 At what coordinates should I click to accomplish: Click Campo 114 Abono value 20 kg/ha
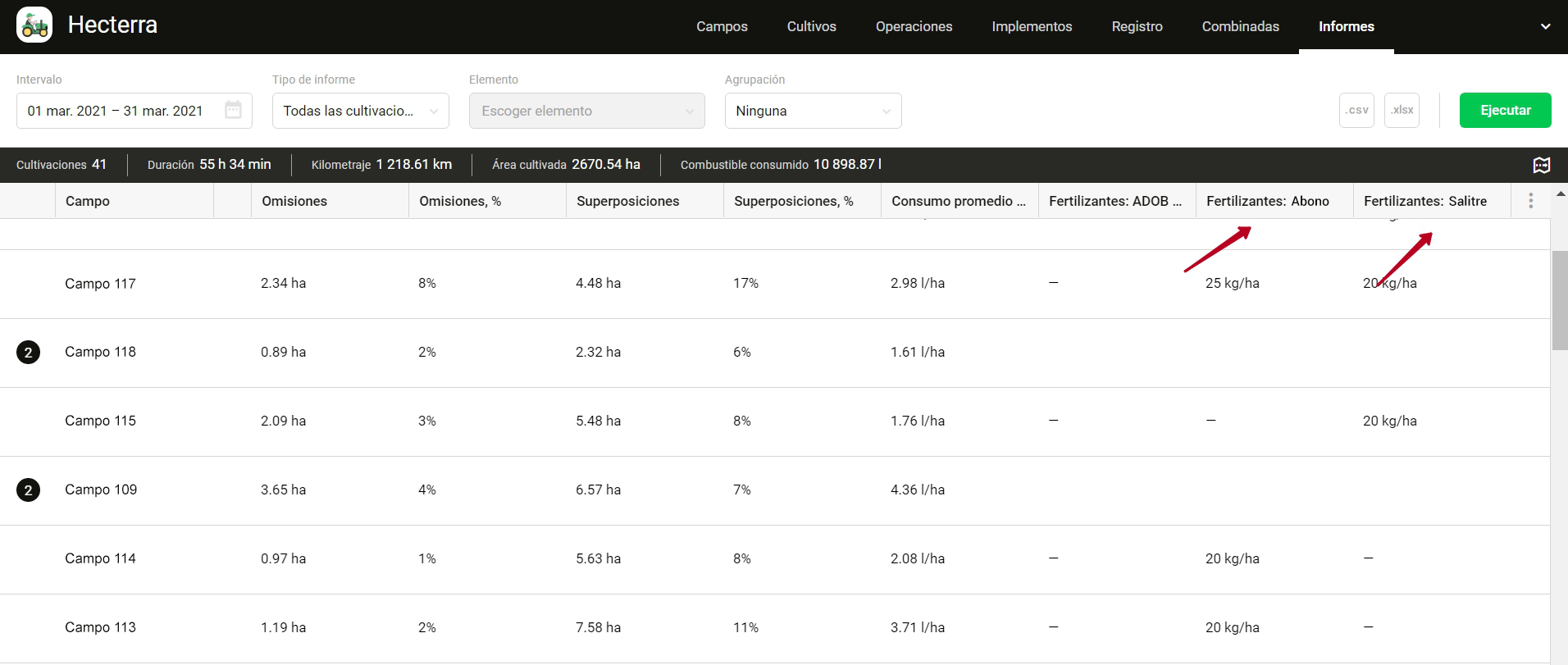1233,558
